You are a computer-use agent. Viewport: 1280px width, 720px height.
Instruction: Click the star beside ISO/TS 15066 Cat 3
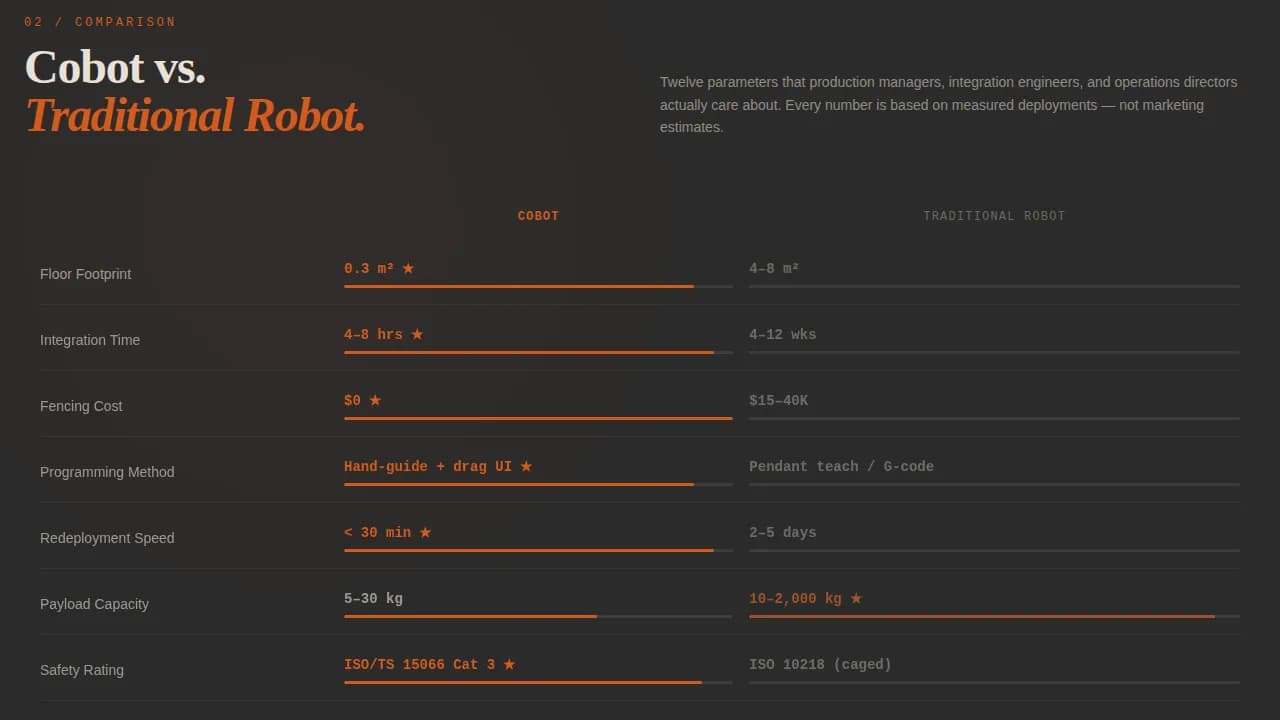coord(510,663)
